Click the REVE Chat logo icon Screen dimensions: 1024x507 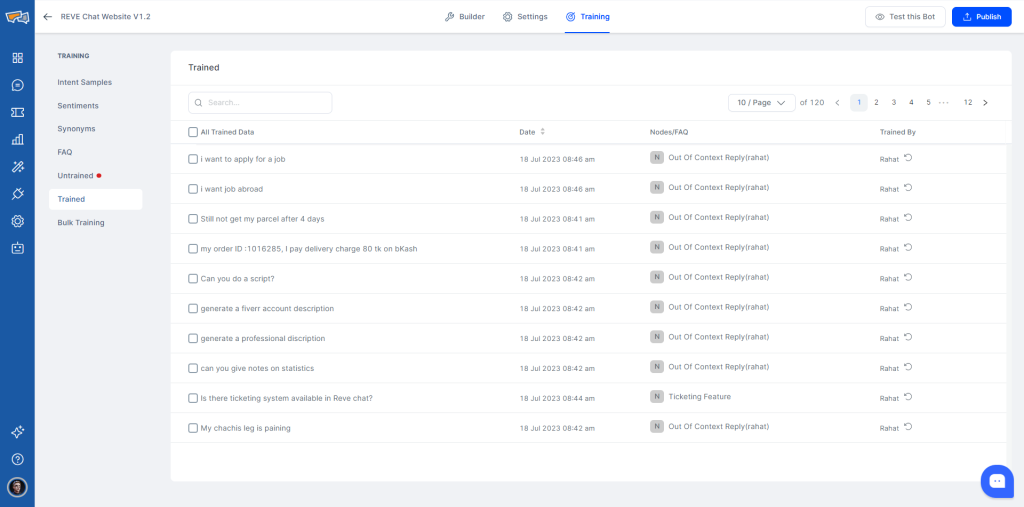tap(18, 17)
